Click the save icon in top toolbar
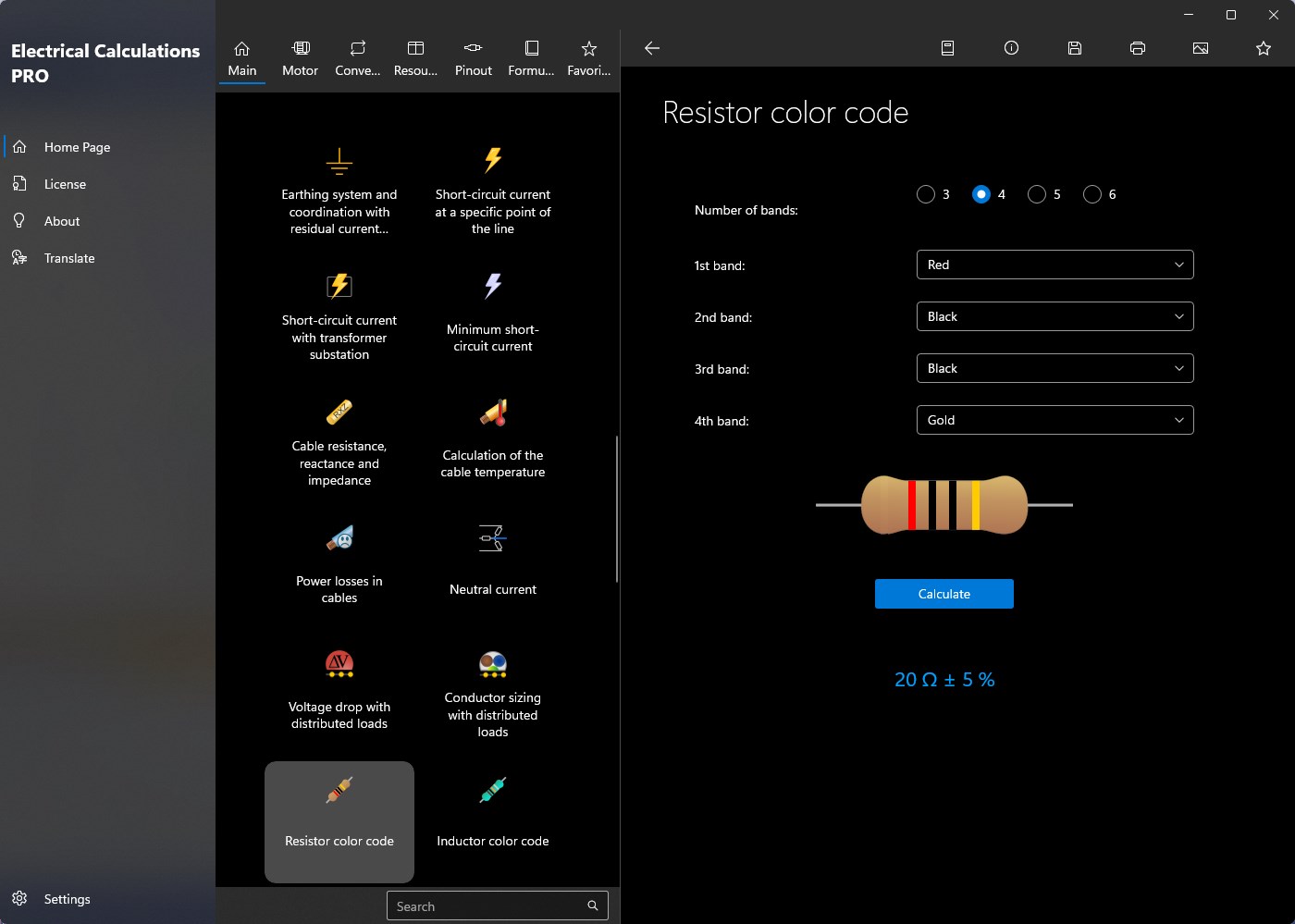Viewport: 1295px width, 924px height. tap(1075, 48)
